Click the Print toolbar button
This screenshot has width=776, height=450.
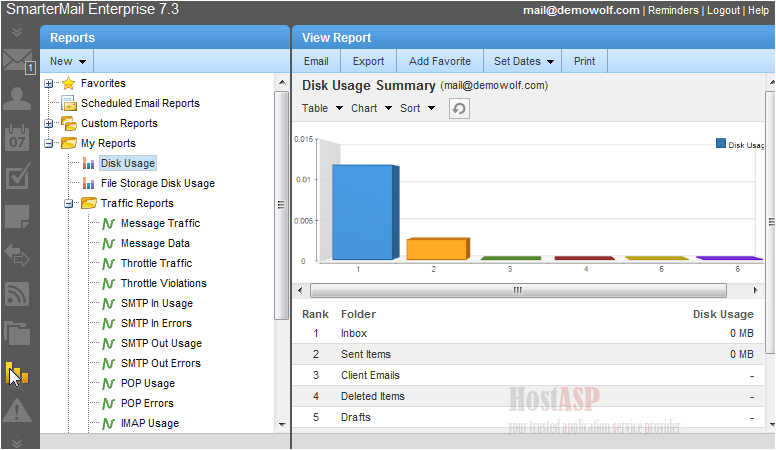tap(584, 61)
